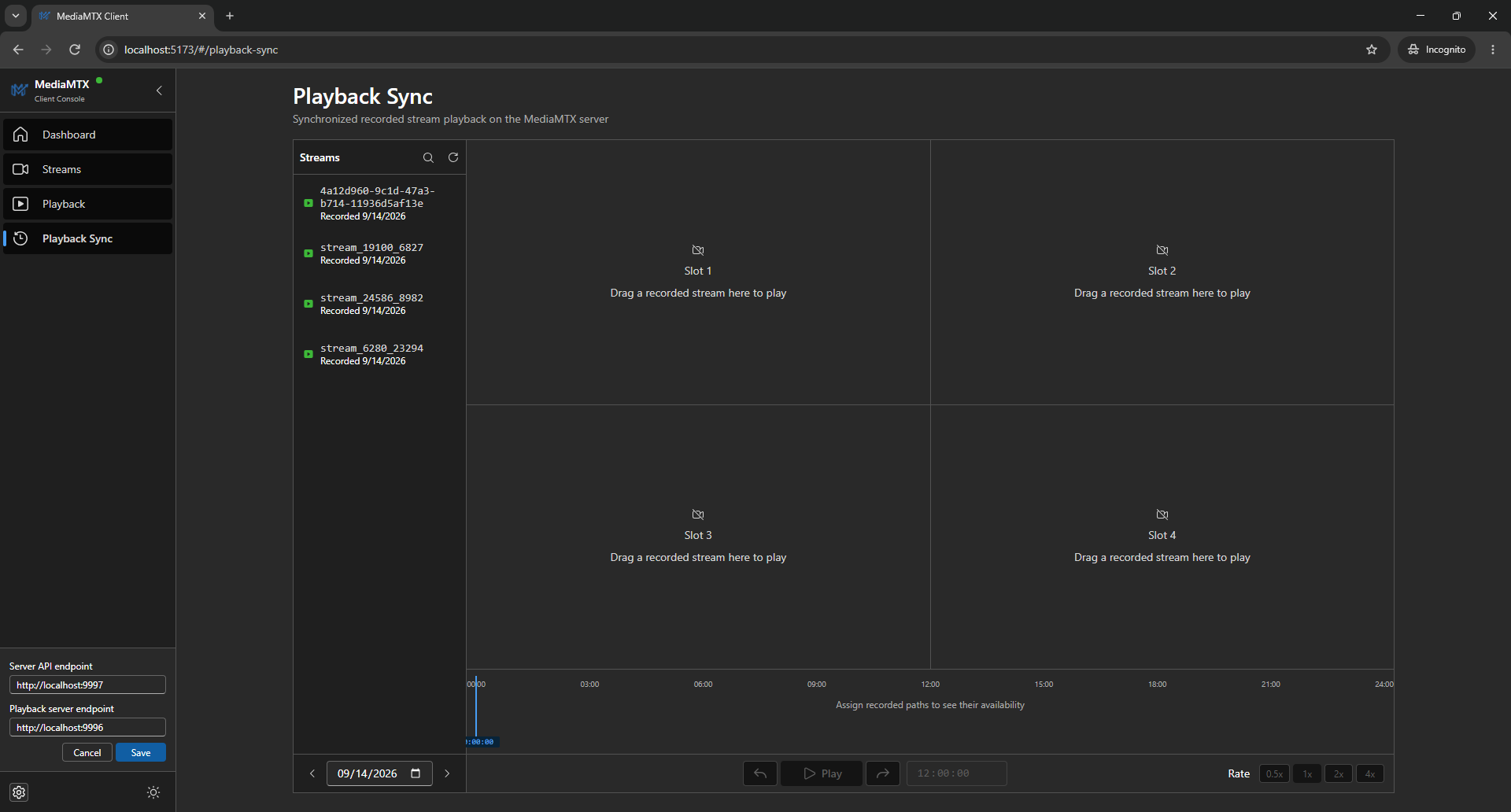Click the Slot 1 no-camera icon

[x=698, y=250]
